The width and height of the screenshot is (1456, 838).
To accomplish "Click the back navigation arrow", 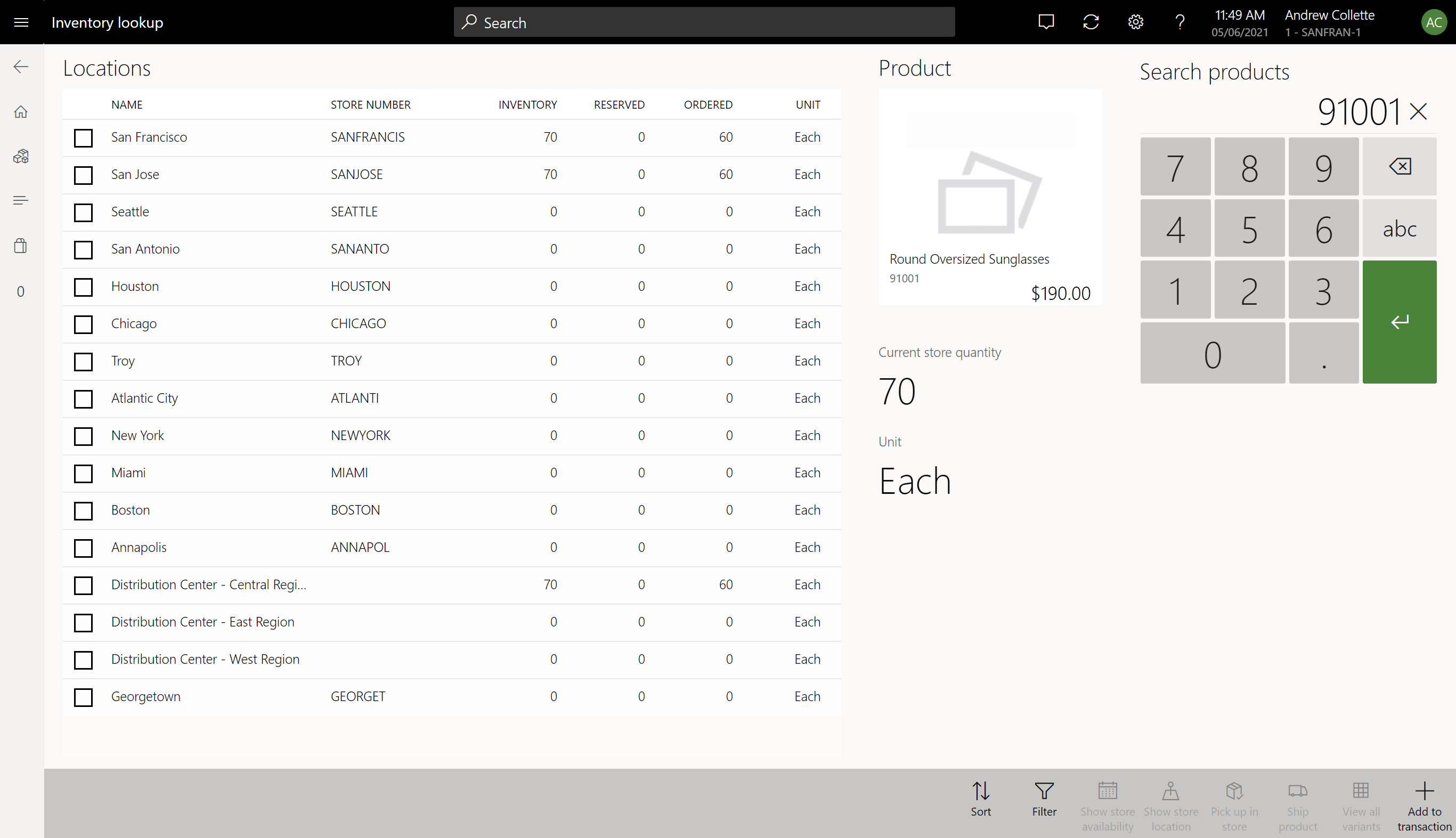I will (21, 66).
